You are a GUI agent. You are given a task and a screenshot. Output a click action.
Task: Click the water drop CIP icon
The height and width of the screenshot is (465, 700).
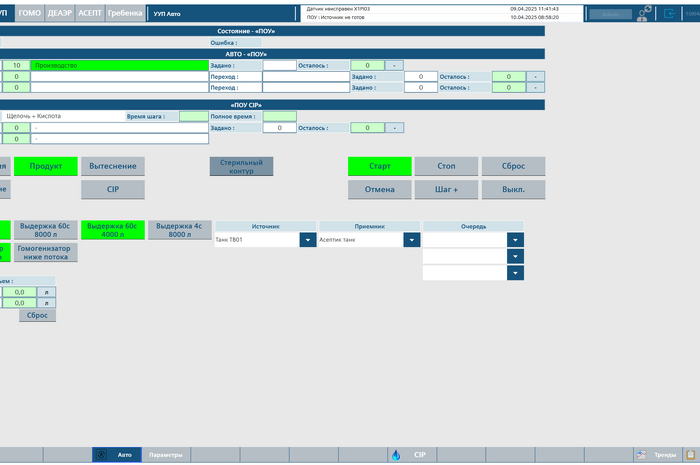pos(396,455)
